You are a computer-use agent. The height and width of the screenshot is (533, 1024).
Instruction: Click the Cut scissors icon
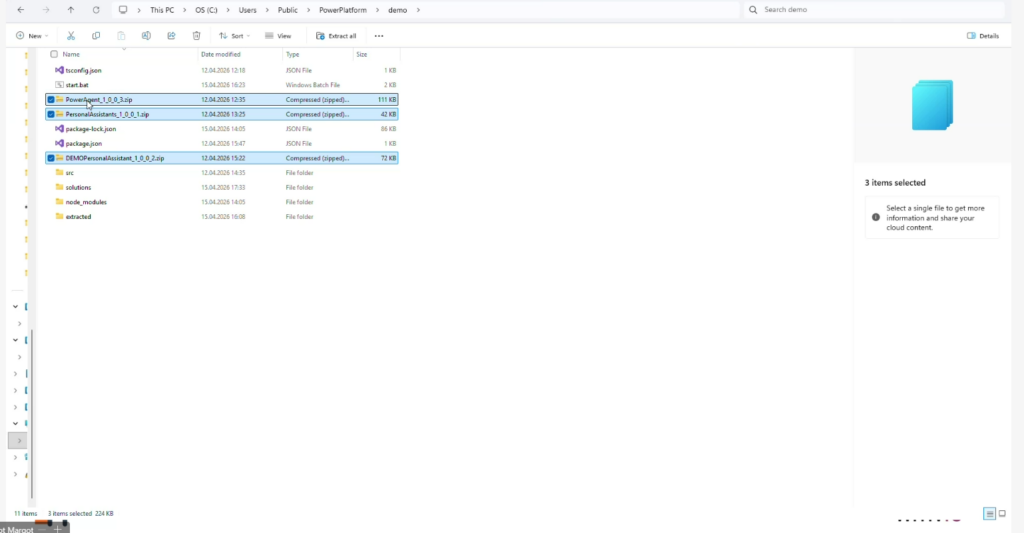70,36
